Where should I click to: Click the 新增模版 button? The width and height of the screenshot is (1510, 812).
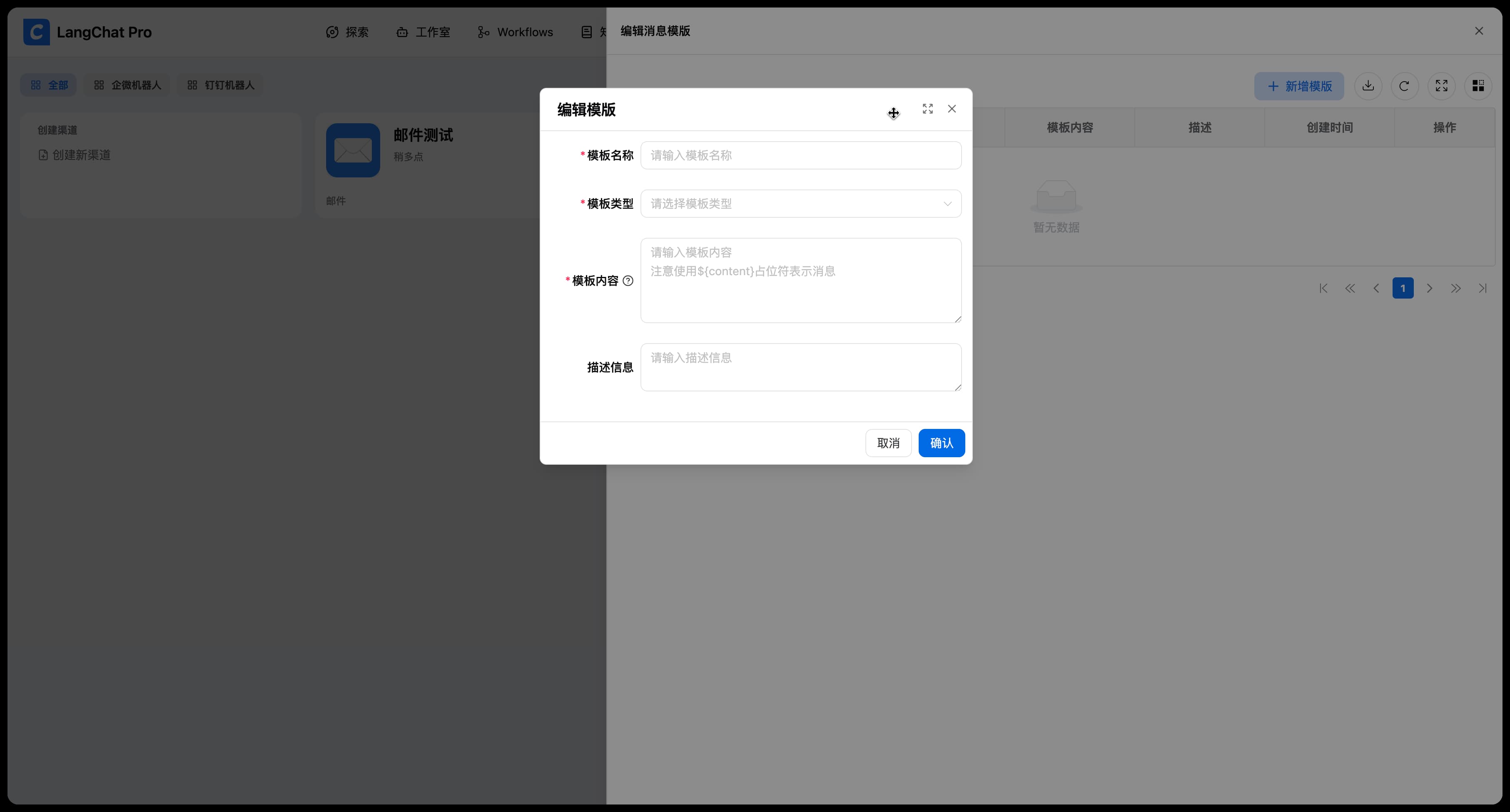1299,86
